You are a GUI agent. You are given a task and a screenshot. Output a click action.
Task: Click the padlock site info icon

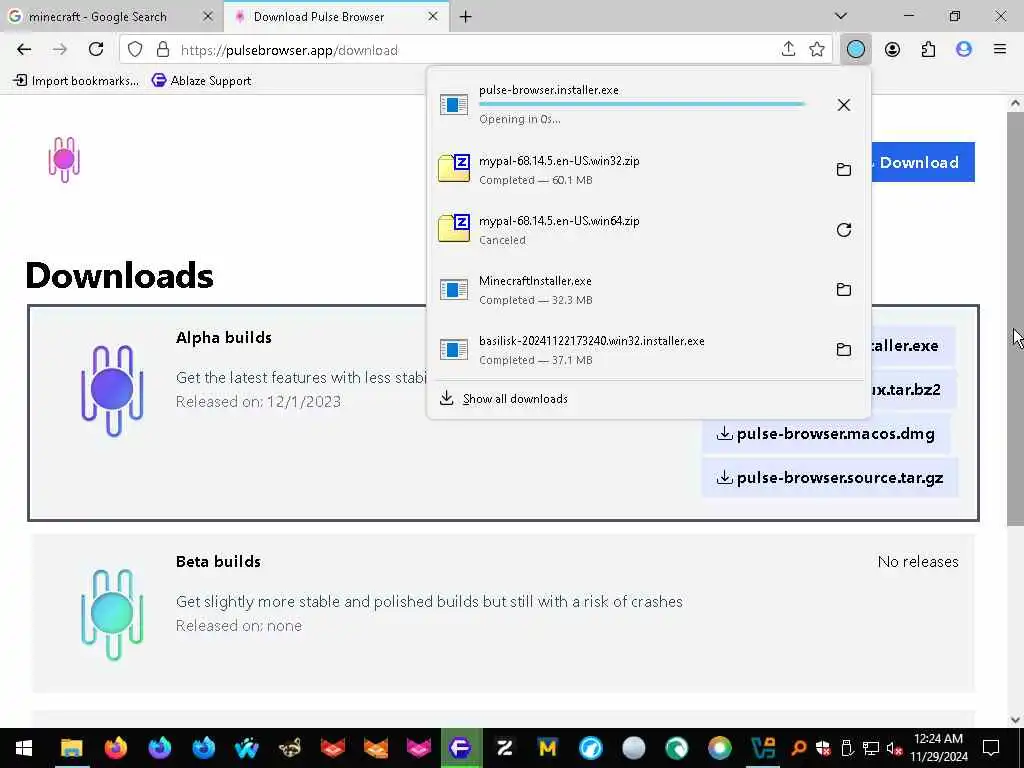(x=163, y=50)
